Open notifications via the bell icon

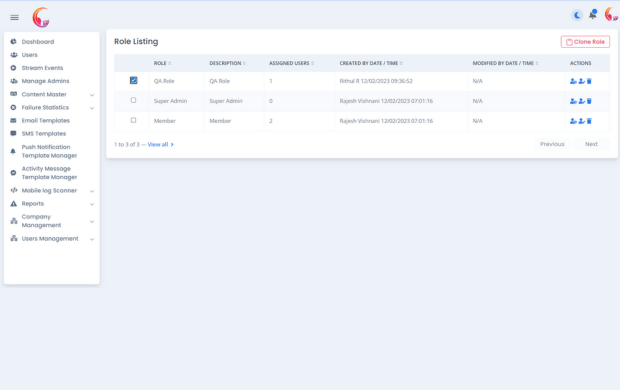point(593,15)
